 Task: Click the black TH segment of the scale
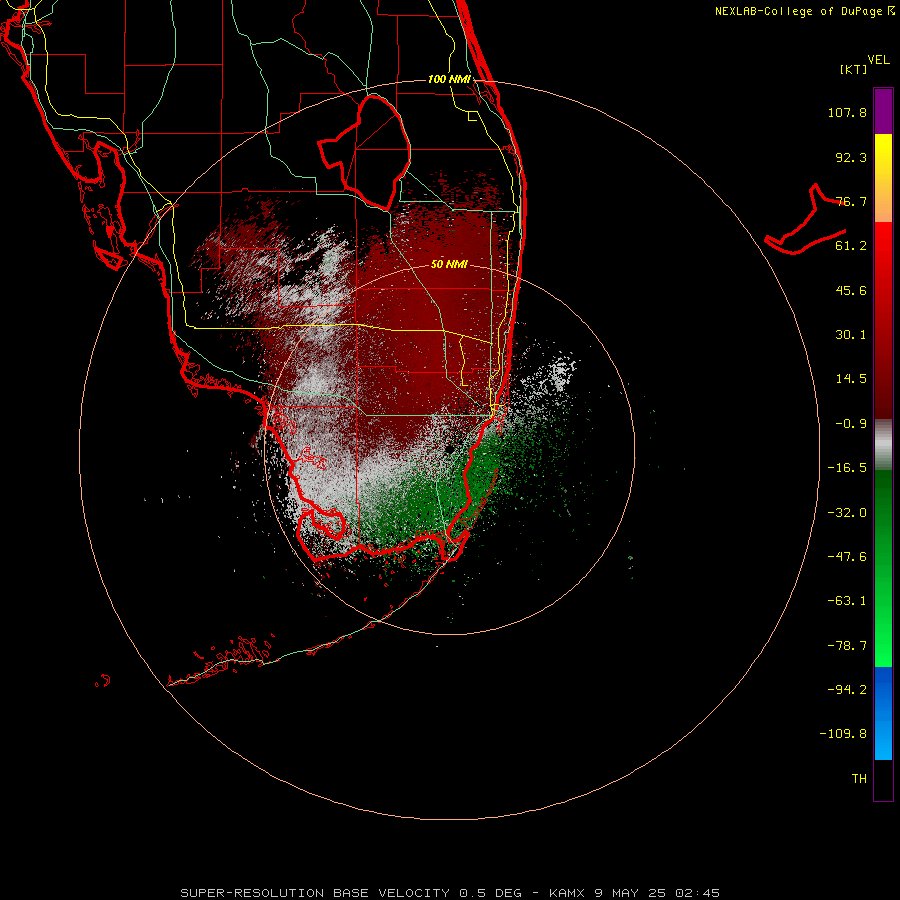click(x=883, y=780)
